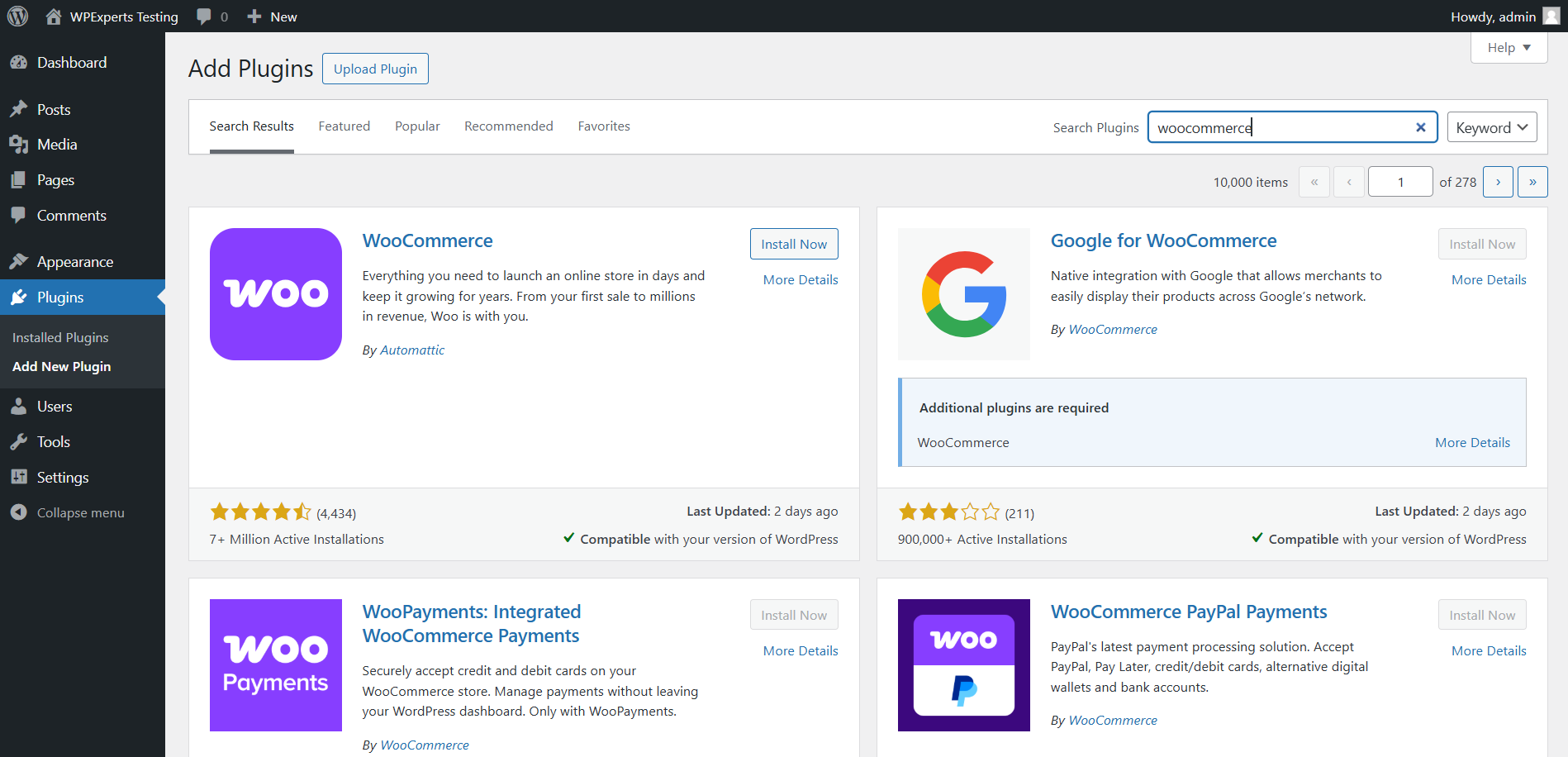The image size is (1568, 757).
Task: Click the WordPress logo icon in admin bar
Action: point(17,17)
